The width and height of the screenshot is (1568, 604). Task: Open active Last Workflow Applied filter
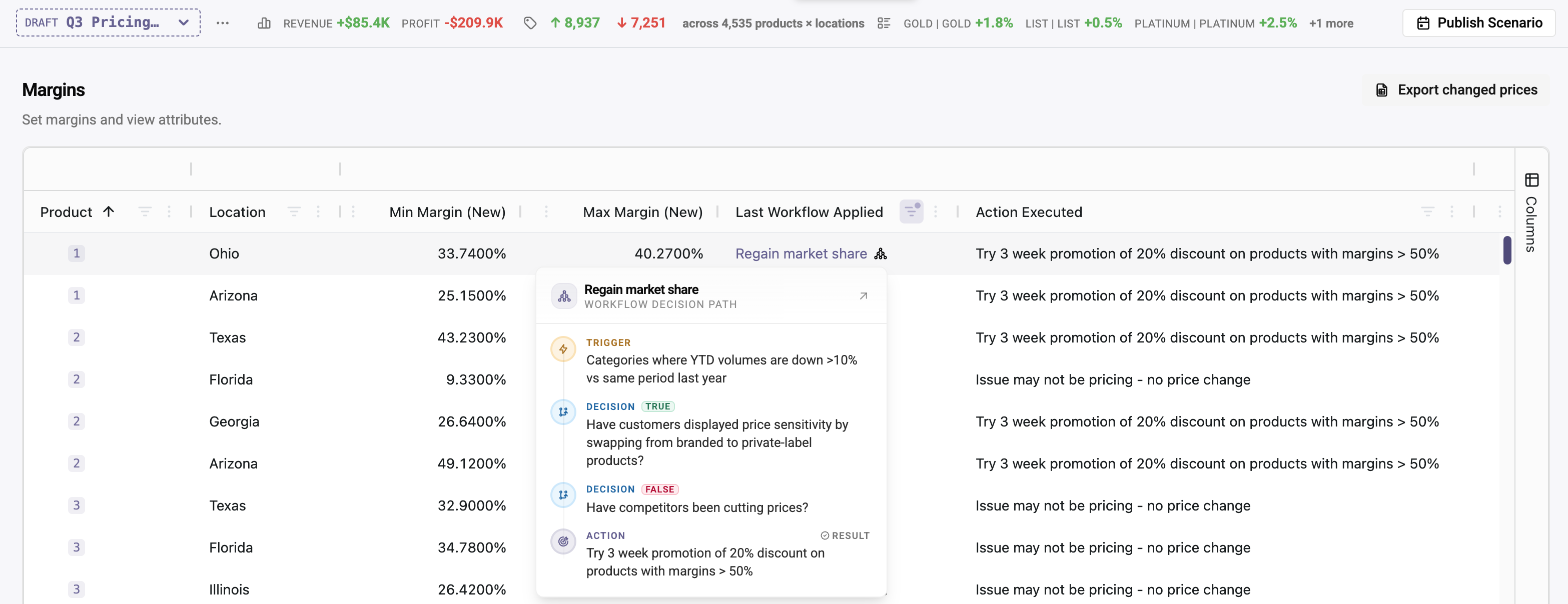[911, 211]
